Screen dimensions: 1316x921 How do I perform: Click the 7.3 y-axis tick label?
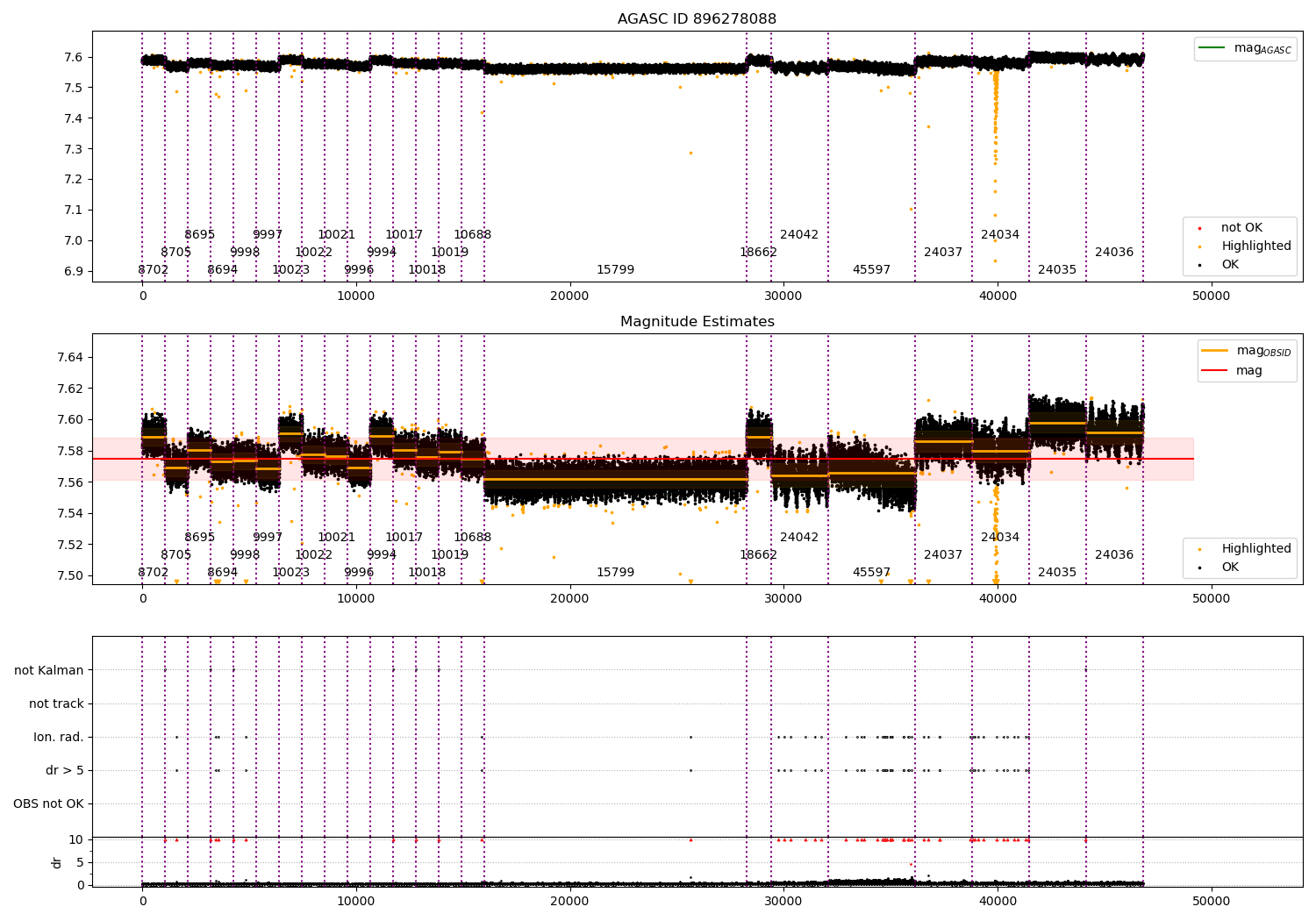coord(75,149)
